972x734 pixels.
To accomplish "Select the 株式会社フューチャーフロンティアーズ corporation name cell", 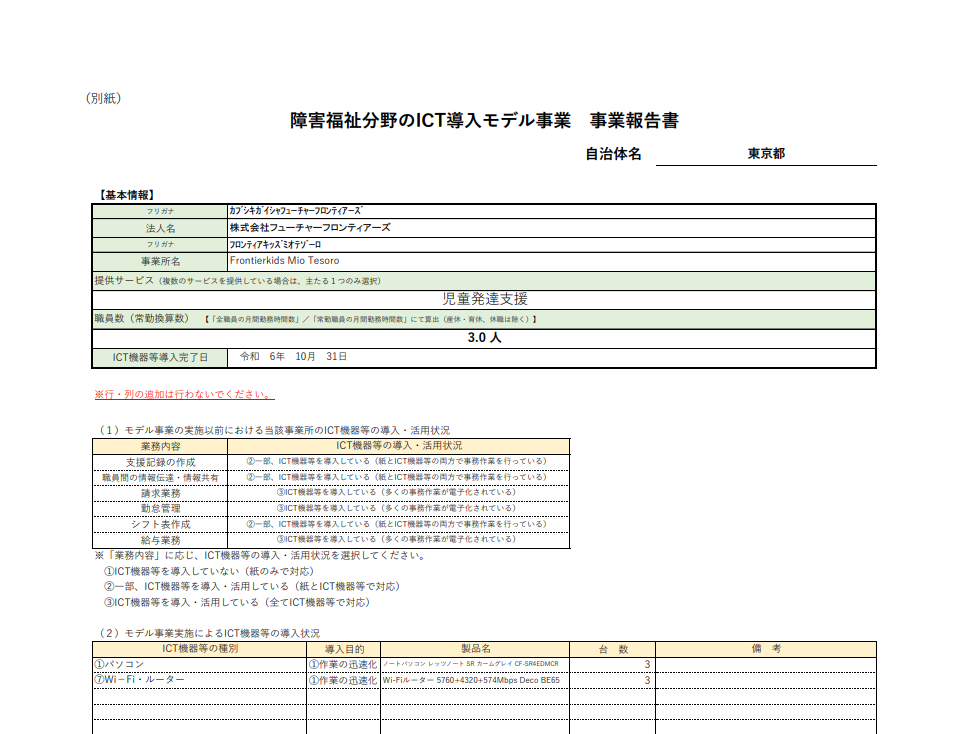I will click(x=551, y=228).
